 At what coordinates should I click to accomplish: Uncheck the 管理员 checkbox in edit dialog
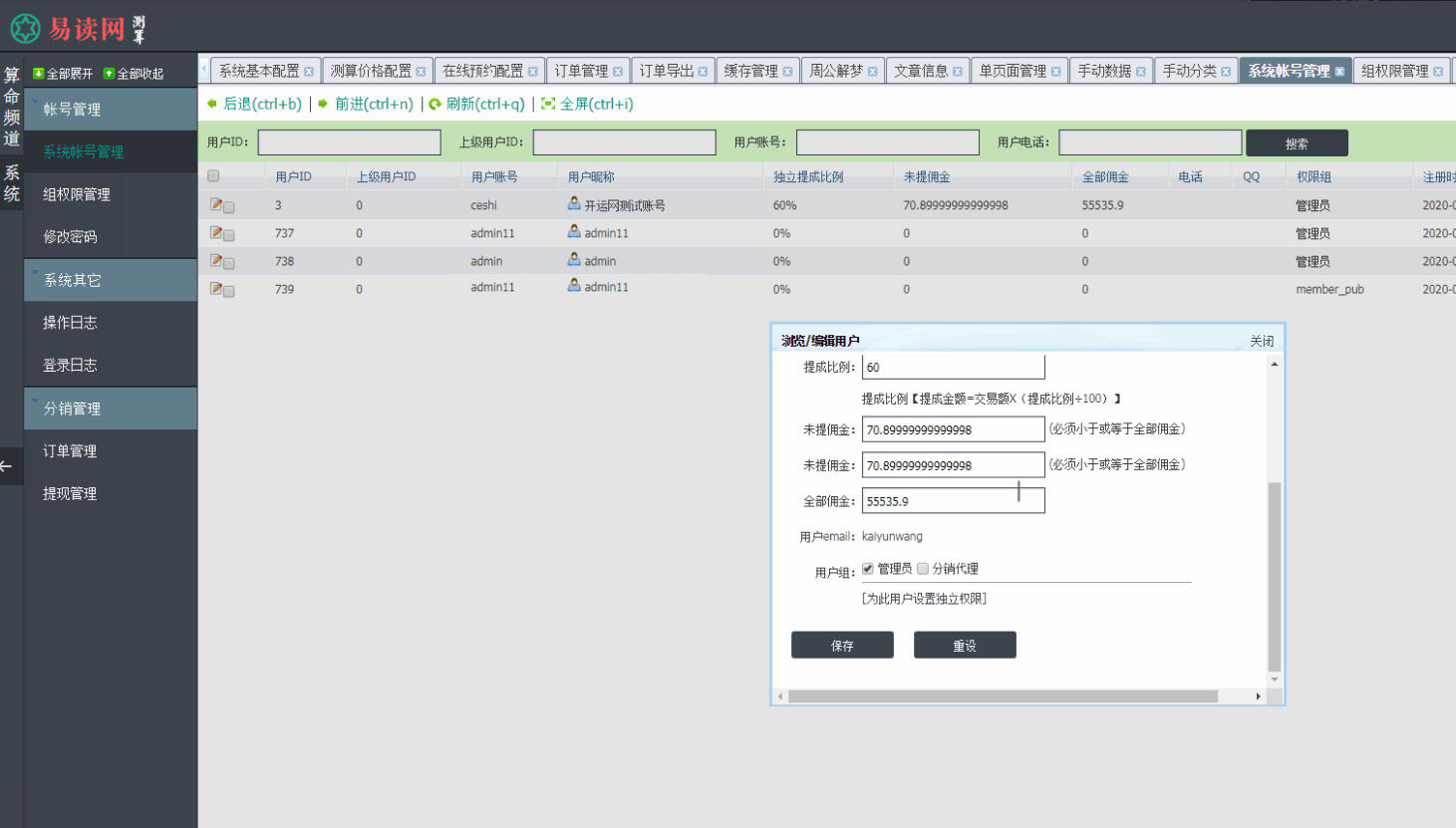pyautogui.click(x=866, y=569)
